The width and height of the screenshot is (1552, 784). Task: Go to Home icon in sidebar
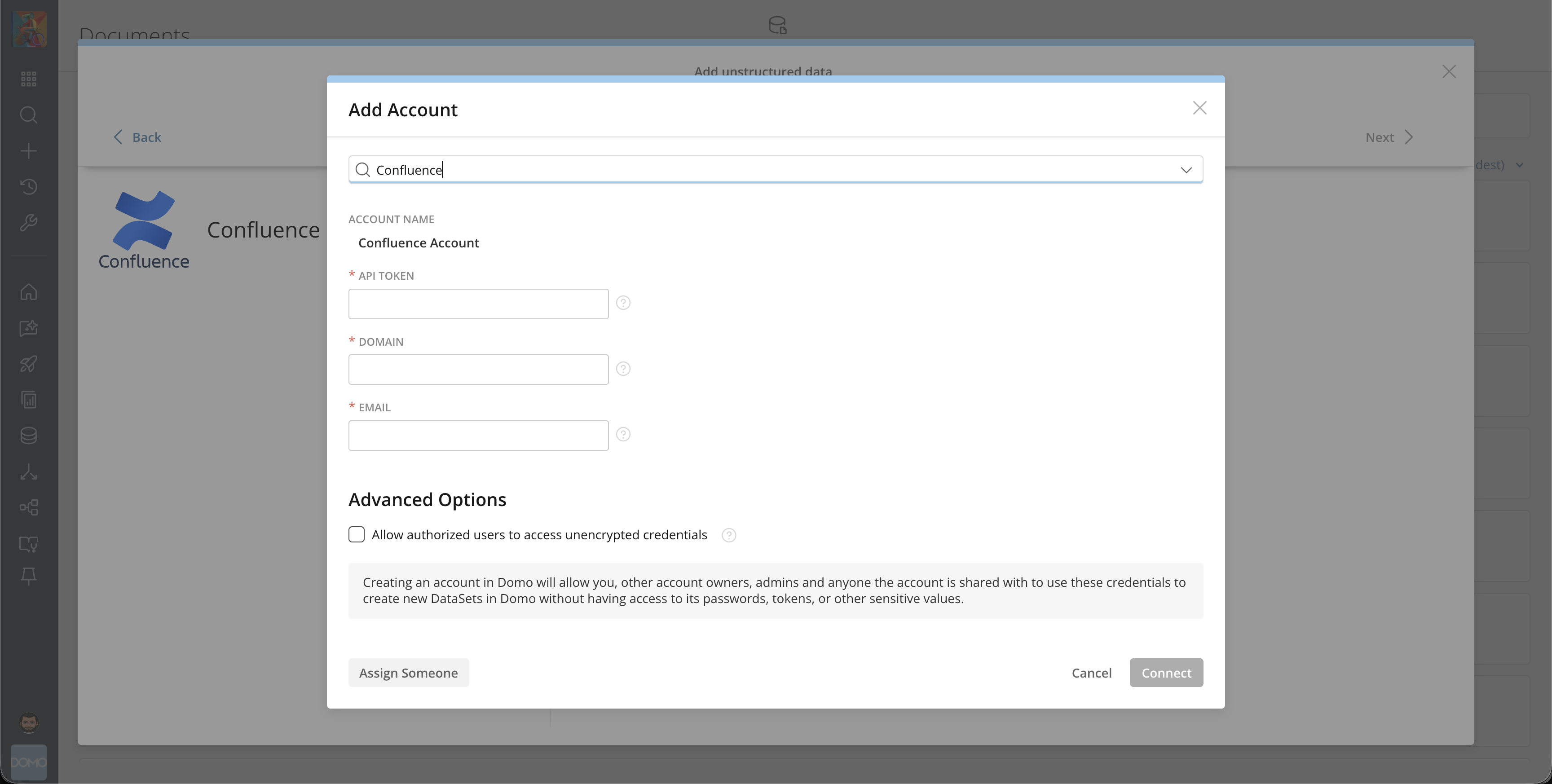pyautogui.click(x=28, y=292)
